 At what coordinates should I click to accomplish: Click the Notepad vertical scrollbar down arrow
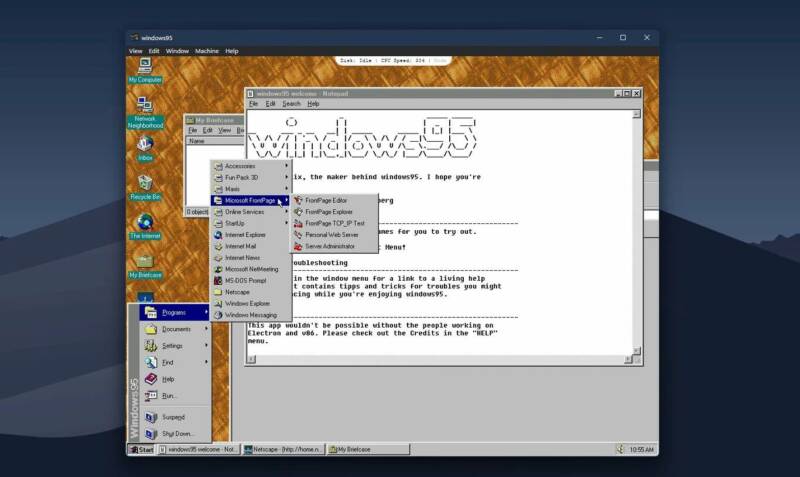pos(635,350)
